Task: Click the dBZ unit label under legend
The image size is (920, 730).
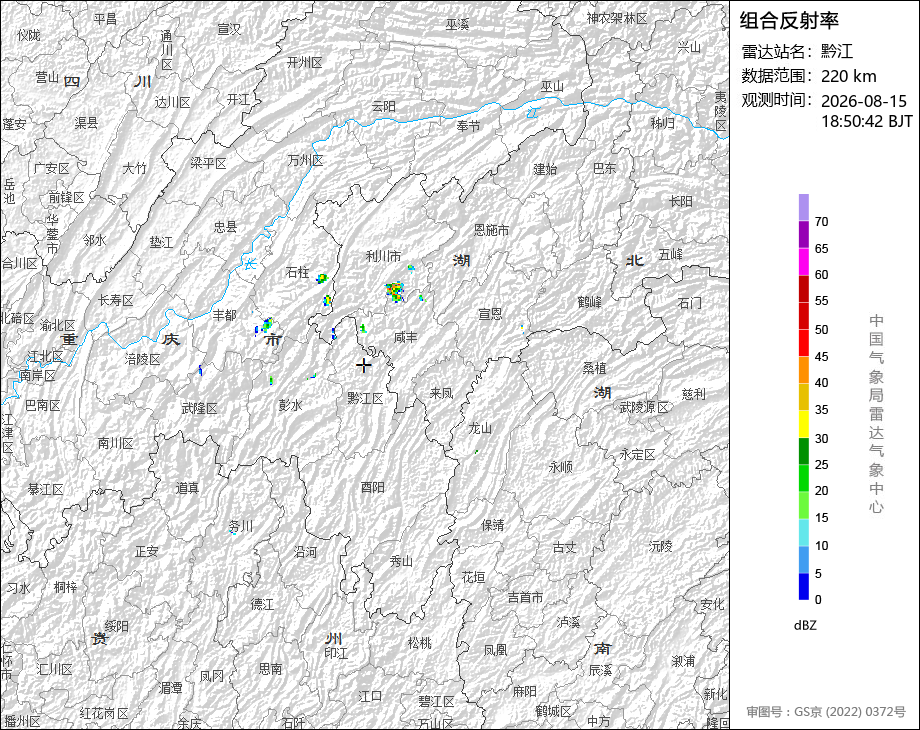Action: click(805, 625)
